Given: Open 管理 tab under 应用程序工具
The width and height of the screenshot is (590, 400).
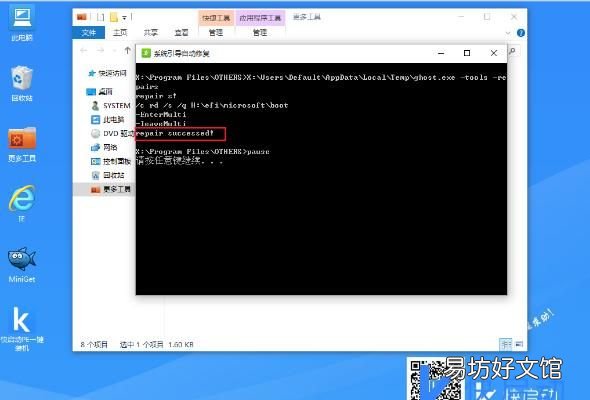Looking at the screenshot, I should coord(260,33).
